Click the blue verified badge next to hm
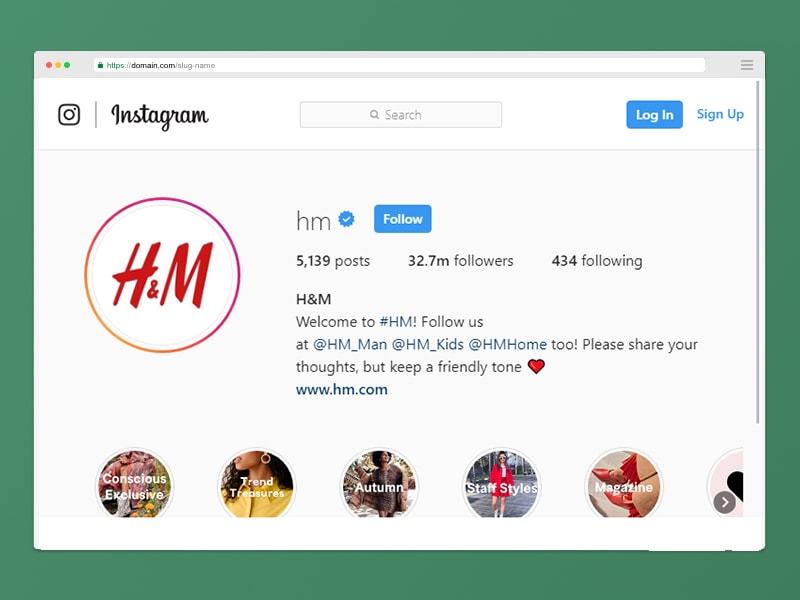Image resolution: width=800 pixels, height=600 pixels. [346, 219]
